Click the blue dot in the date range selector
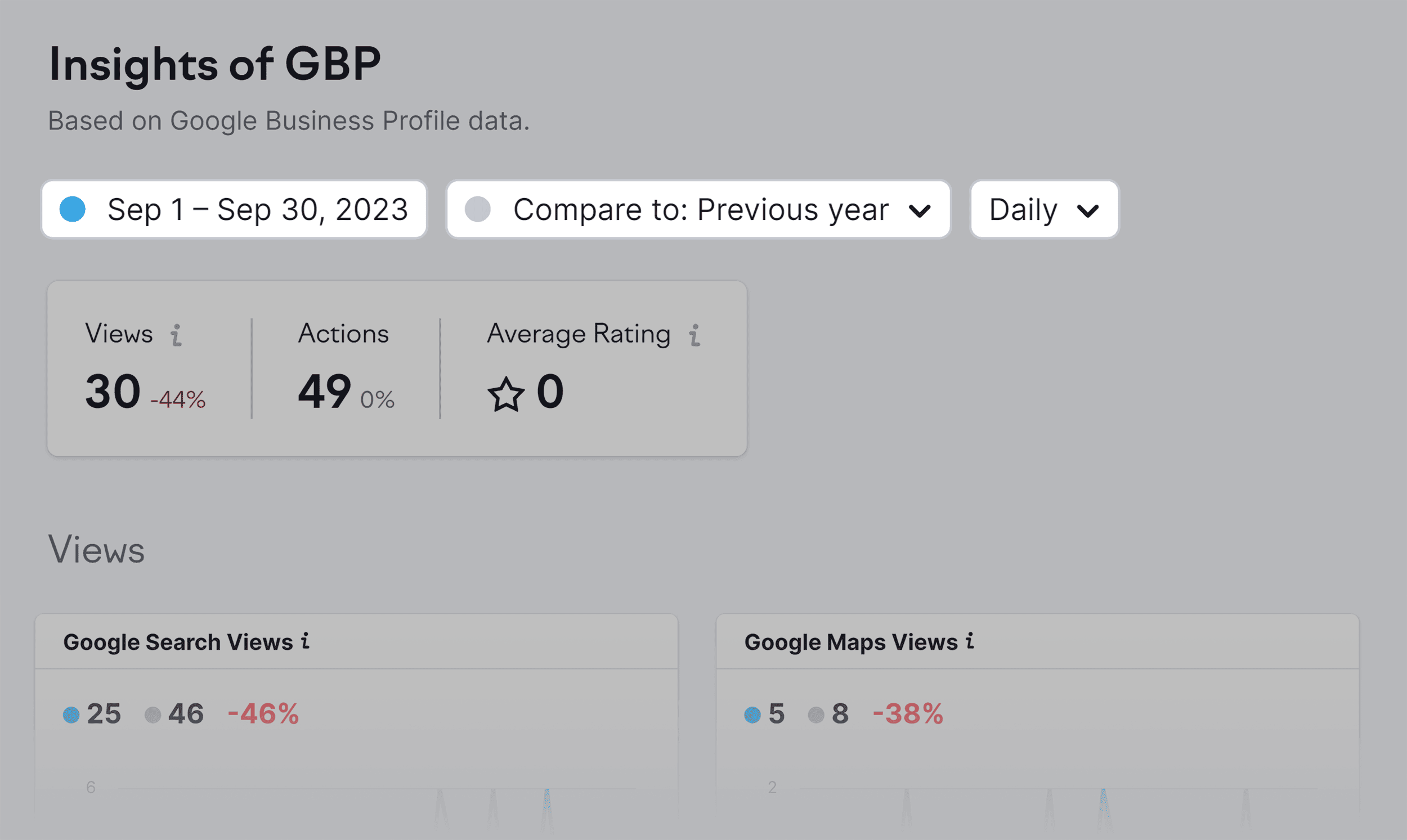The image size is (1407, 840). coord(73,209)
